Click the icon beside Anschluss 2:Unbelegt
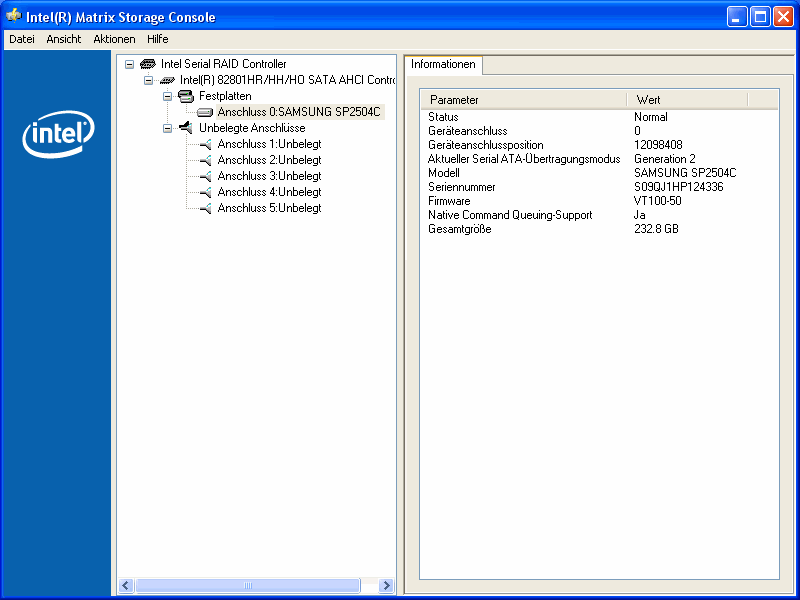The height and width of the screenshot is (600, 800). point(206,160)
